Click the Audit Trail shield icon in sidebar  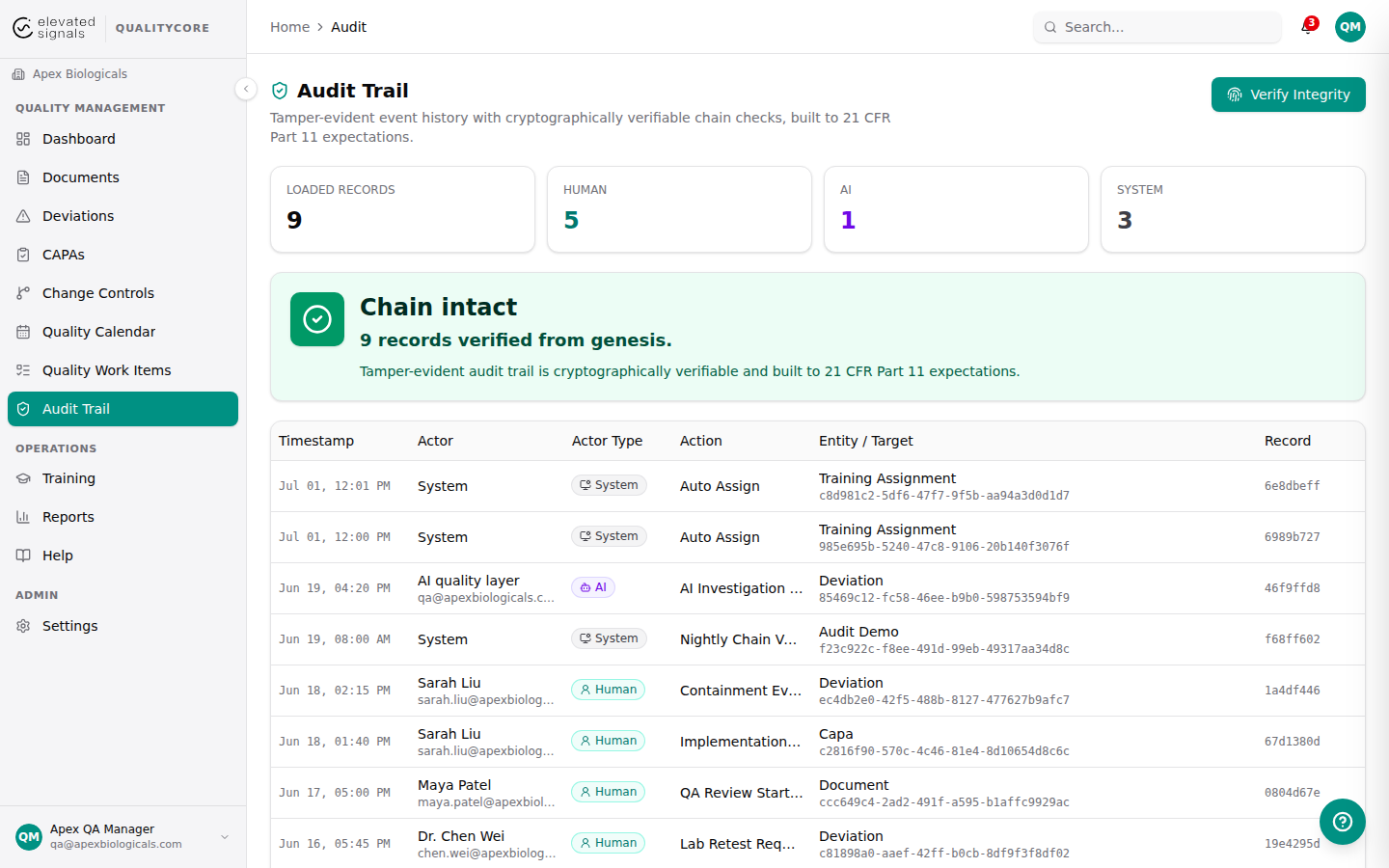(23, 409)
